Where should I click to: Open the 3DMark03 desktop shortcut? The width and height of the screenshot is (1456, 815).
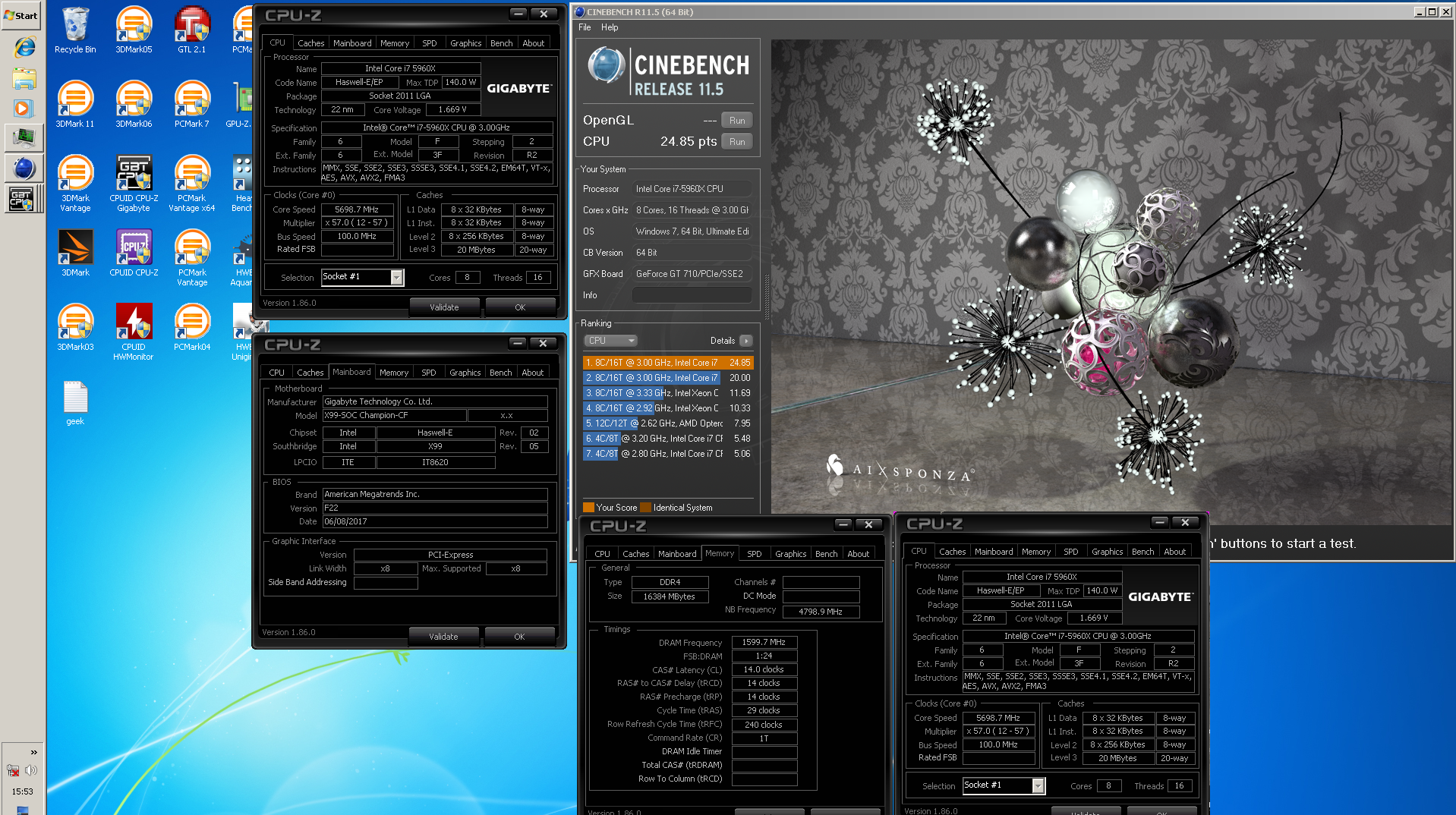click(x=75, y=328)
